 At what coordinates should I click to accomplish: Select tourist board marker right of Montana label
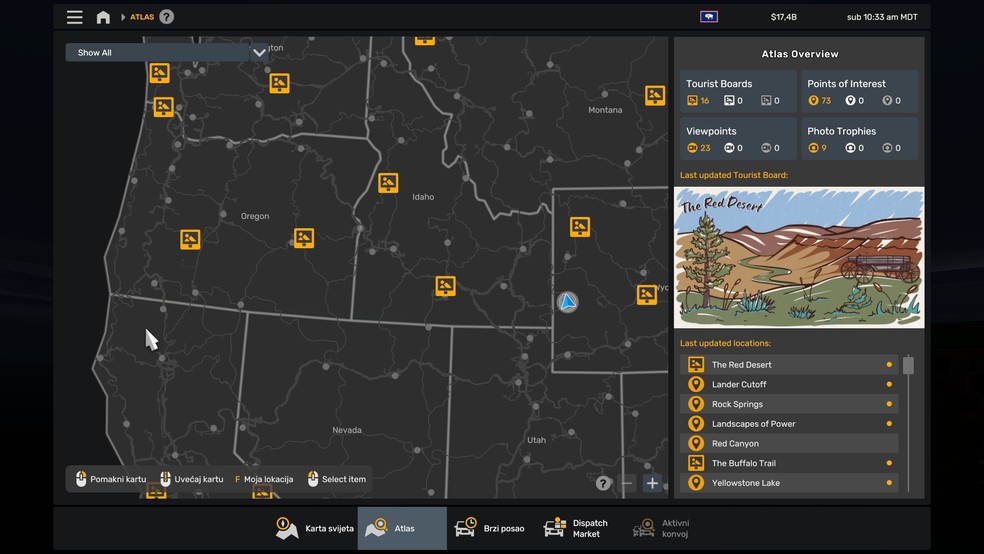(655, 95)
